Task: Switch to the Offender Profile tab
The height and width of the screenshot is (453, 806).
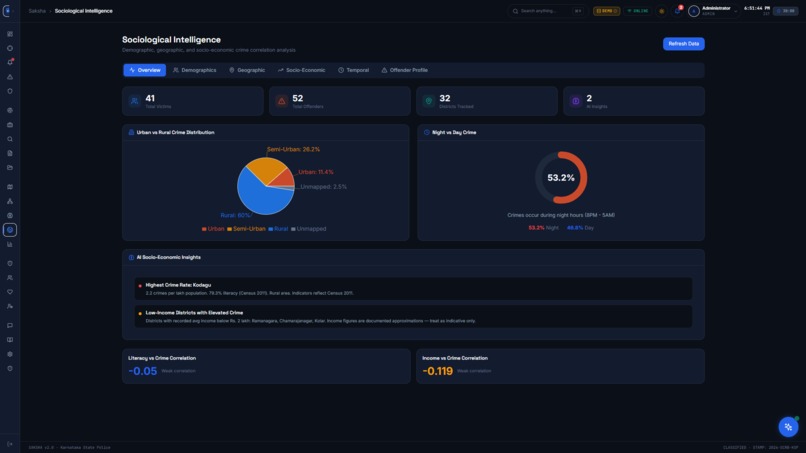Action: click(x=405, y=70)
